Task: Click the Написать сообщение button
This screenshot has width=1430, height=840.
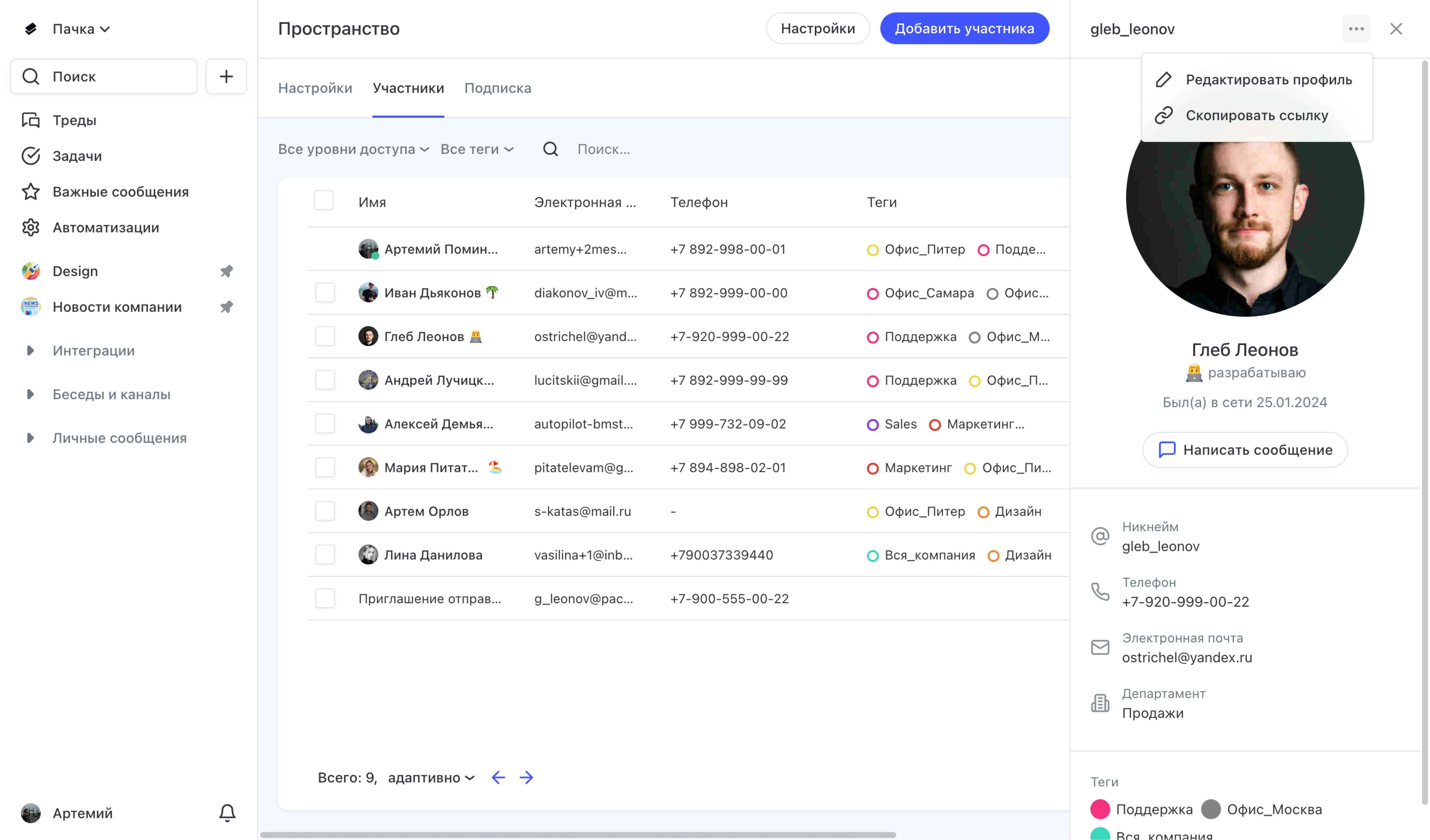Action: (x=1245, y=450)
